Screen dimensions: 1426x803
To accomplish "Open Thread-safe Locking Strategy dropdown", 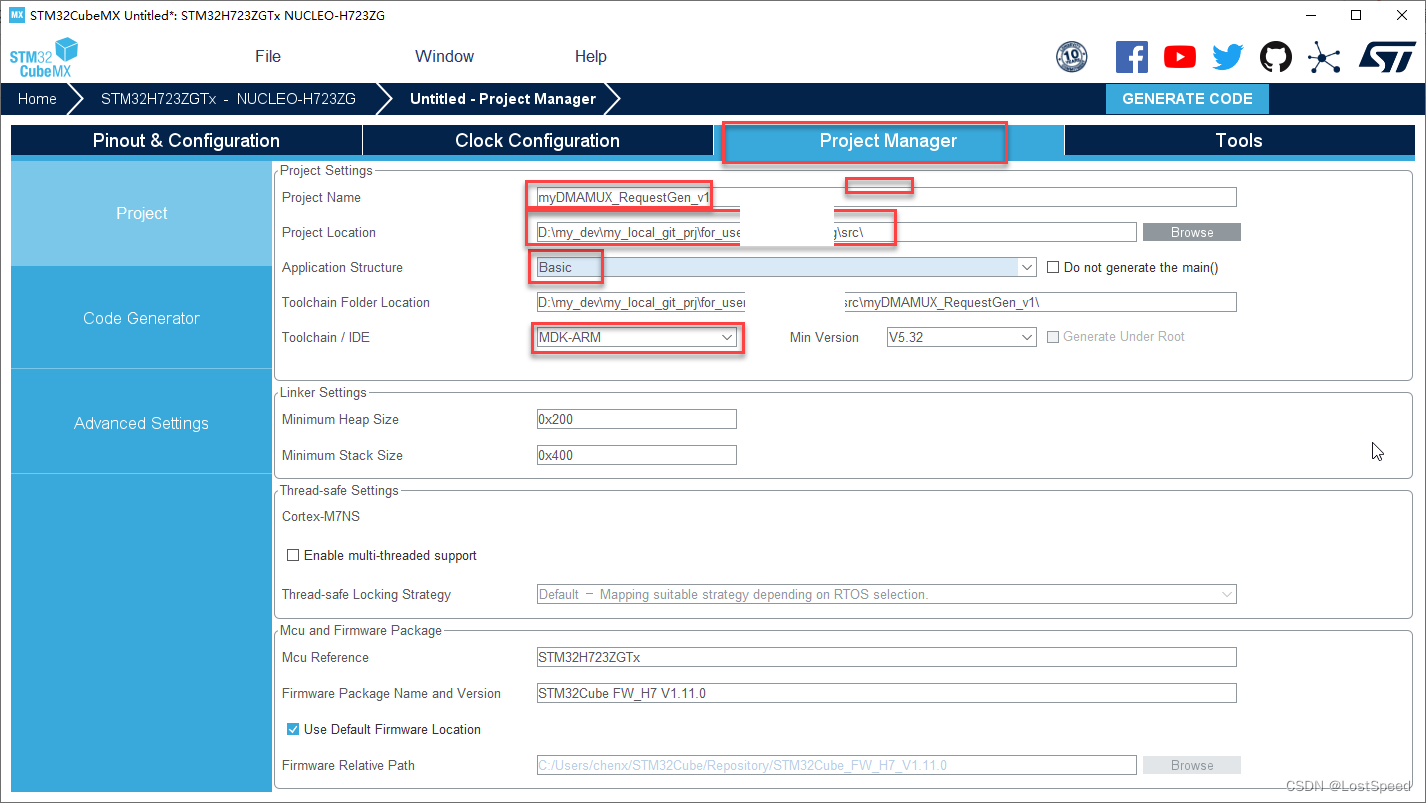I will (886, 594).
